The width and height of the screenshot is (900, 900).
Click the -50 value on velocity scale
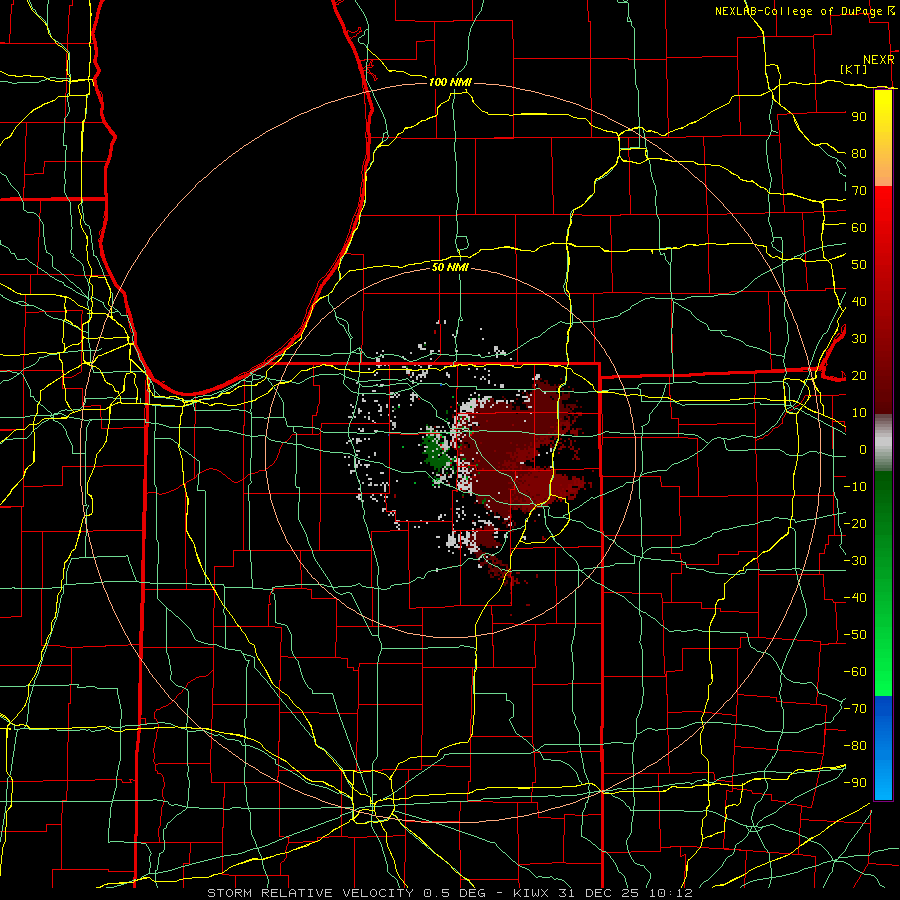855,635
